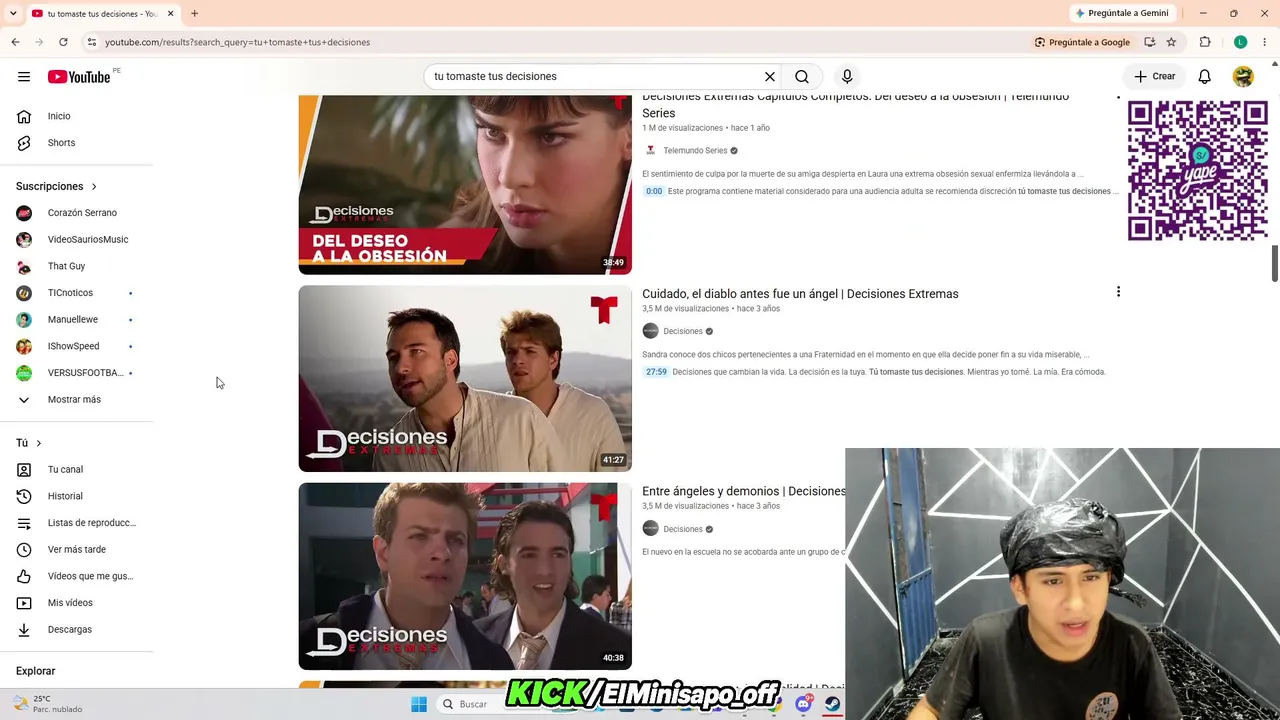The image size is (1280, 720).
Task: Open the Chrome profile L avatar
Action: pos(1240,42)
